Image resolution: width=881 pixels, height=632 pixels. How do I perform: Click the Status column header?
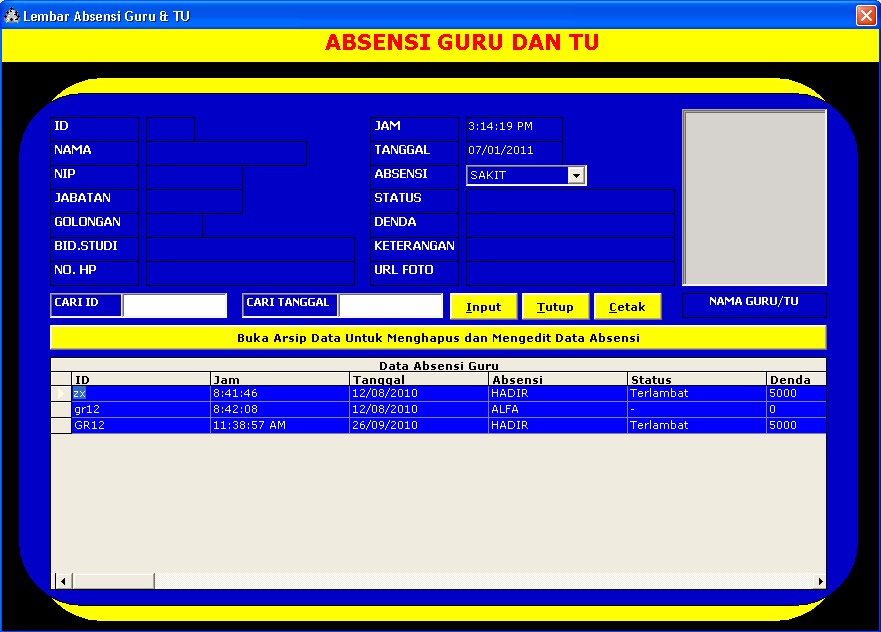(697, 379)
